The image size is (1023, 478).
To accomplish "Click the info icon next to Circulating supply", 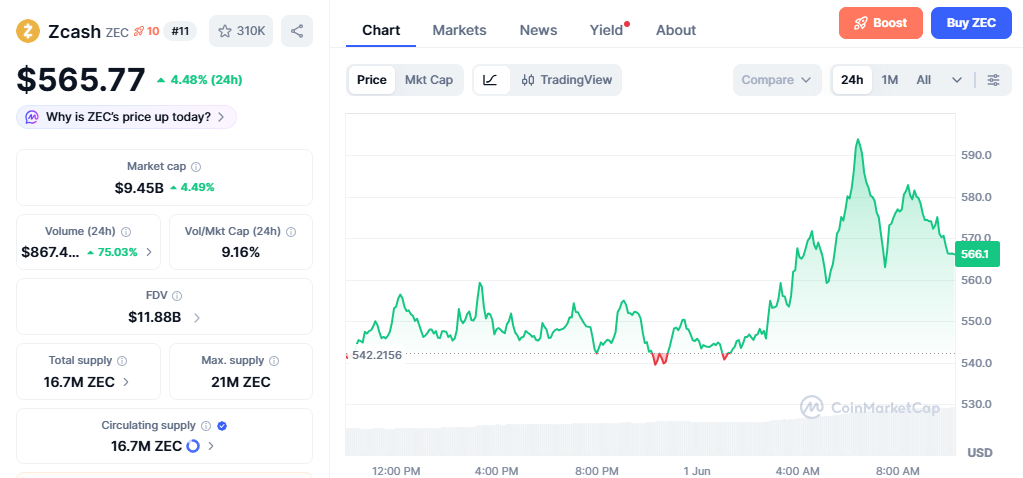I will click(206, 426).
